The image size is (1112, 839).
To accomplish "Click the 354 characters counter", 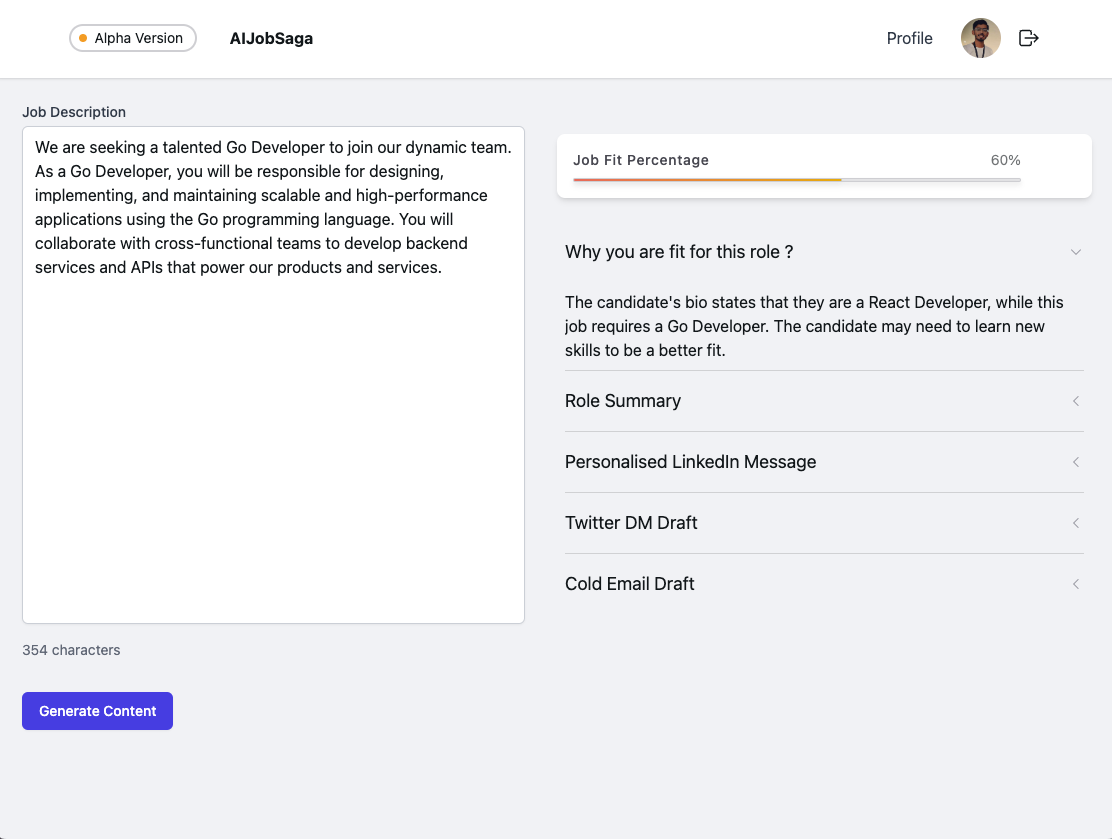I will pyautogui.click(x=71, y=650).
